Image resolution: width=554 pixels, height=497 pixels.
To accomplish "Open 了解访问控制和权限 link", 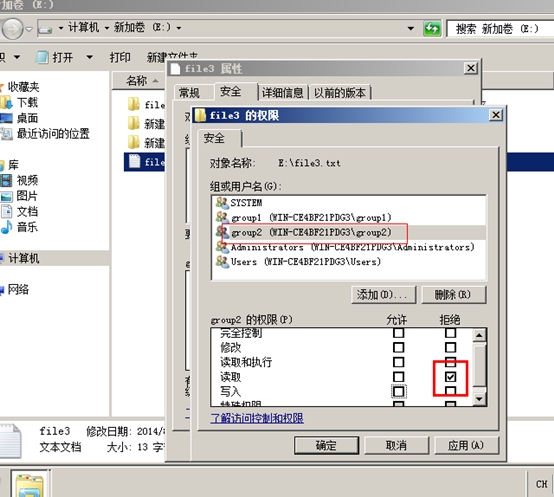I will (257, 418).
